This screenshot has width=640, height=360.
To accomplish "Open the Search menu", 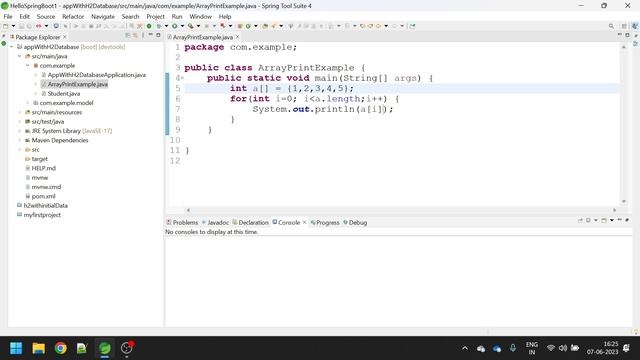I will coord(131,17).
